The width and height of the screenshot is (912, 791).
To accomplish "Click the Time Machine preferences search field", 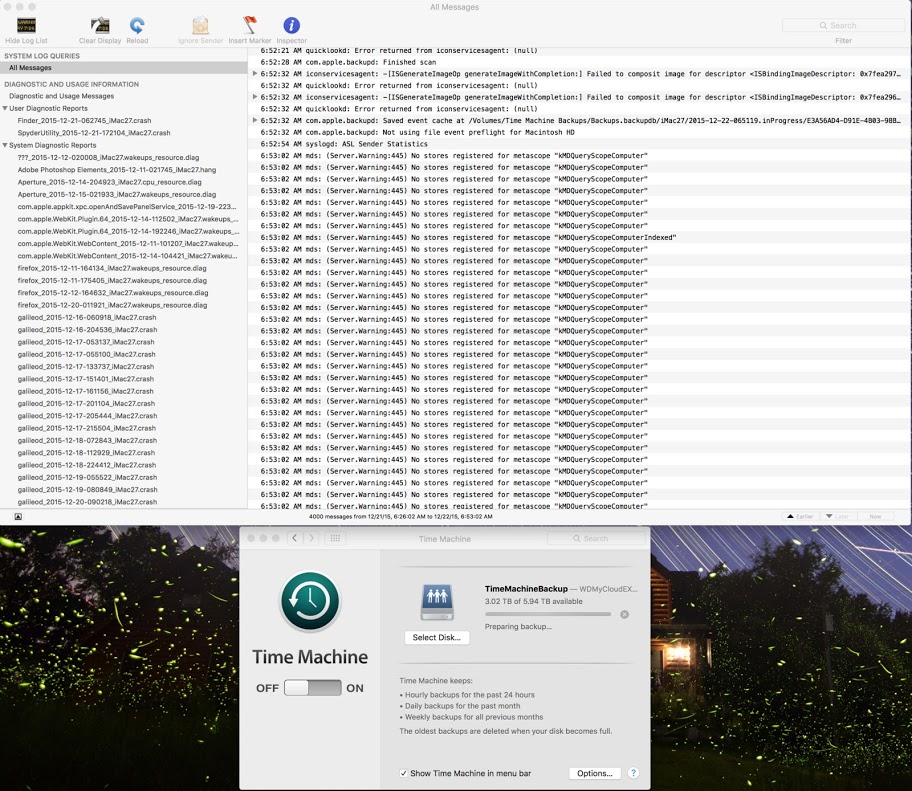I will pyautogui.click(x=596, y=539).
